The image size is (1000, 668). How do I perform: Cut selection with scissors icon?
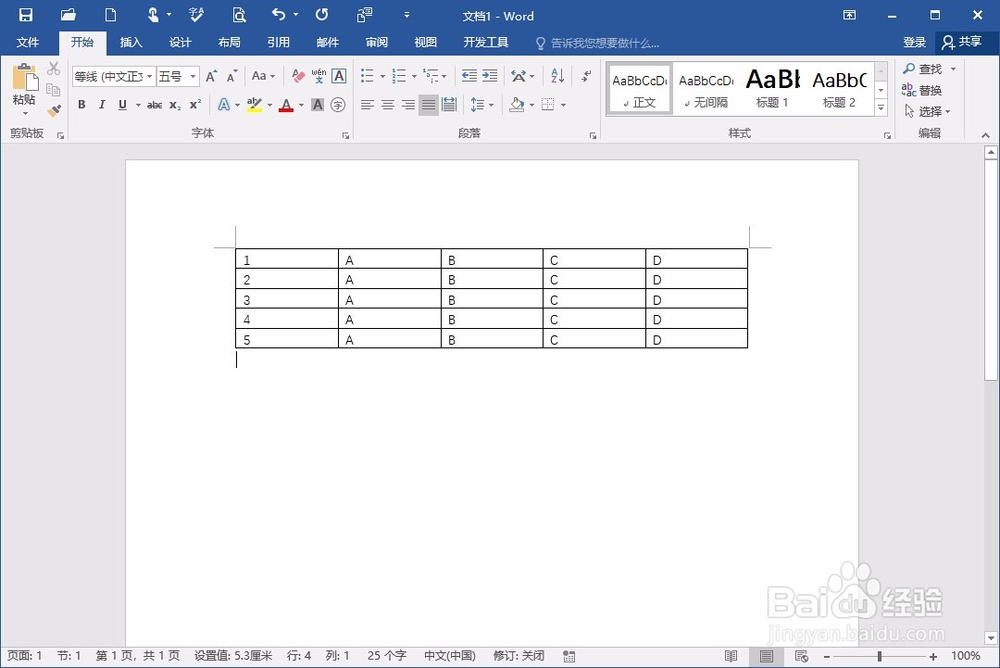point(54,68)
